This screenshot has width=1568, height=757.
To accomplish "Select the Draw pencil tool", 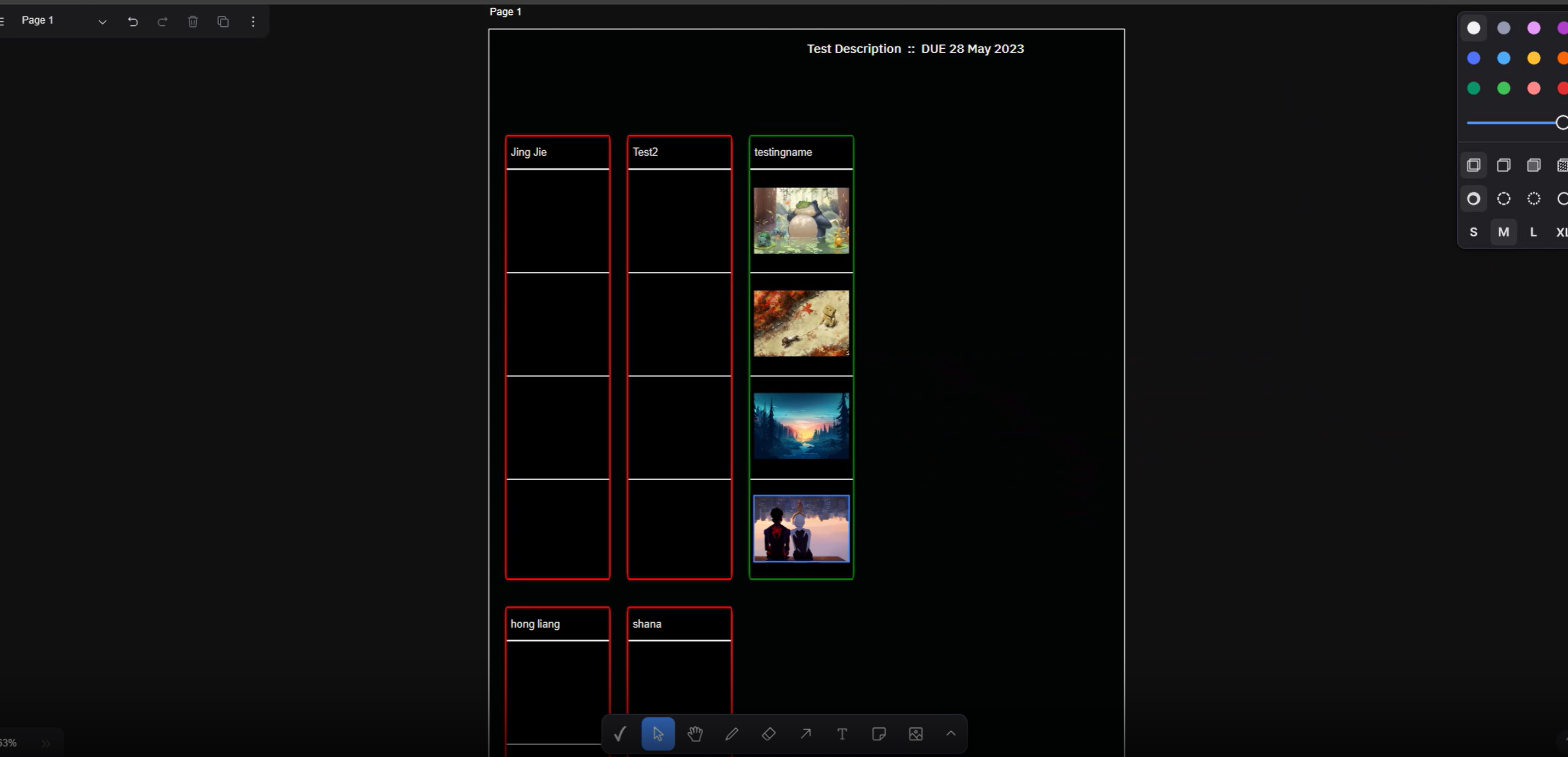I will [732, 734].
